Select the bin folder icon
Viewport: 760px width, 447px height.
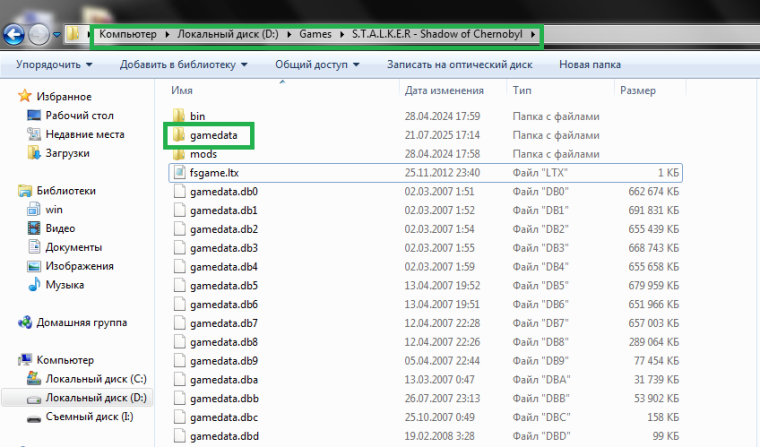click(179, 115)
